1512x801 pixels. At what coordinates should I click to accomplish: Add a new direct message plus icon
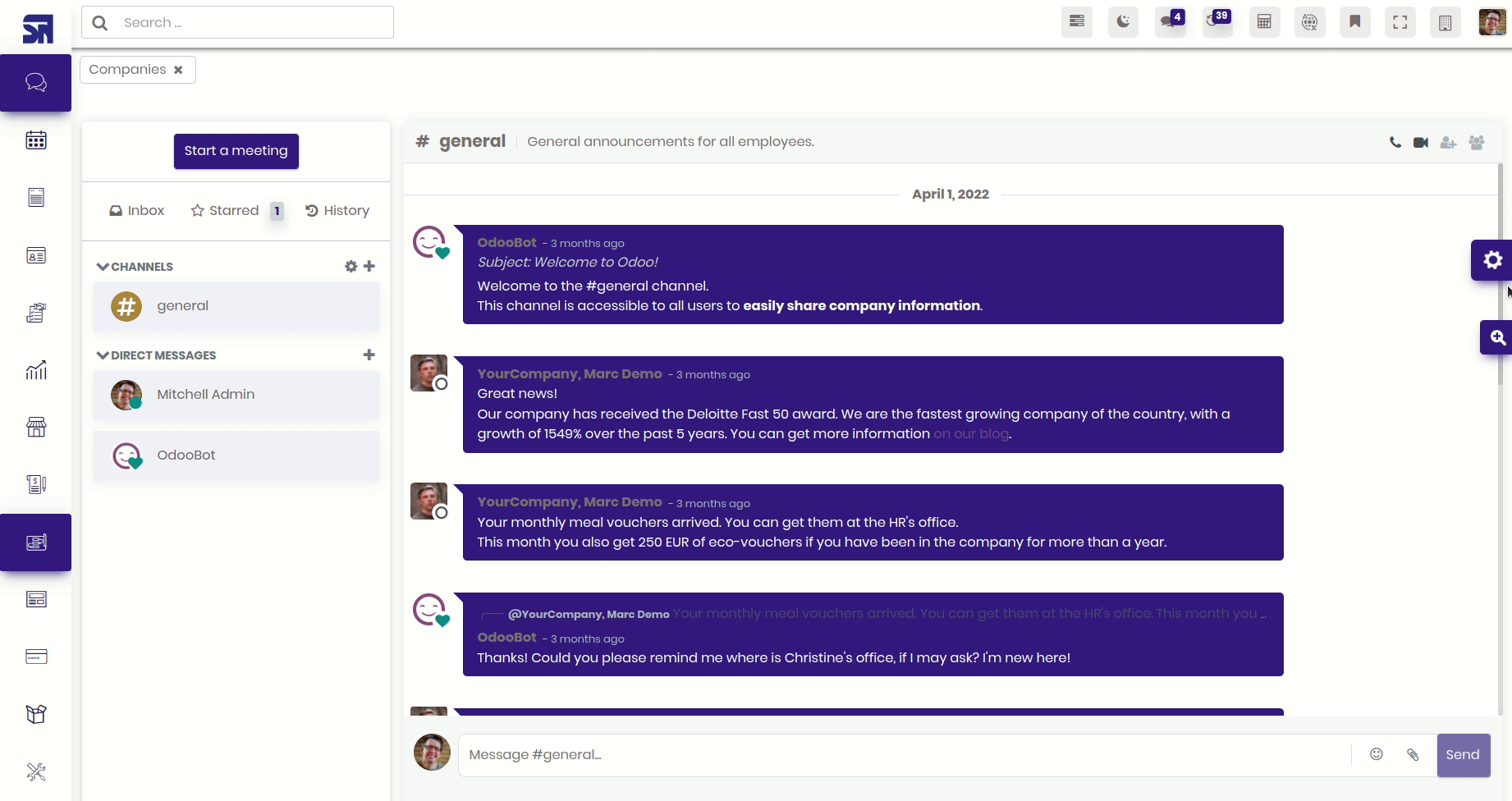[x=369, y=355]
